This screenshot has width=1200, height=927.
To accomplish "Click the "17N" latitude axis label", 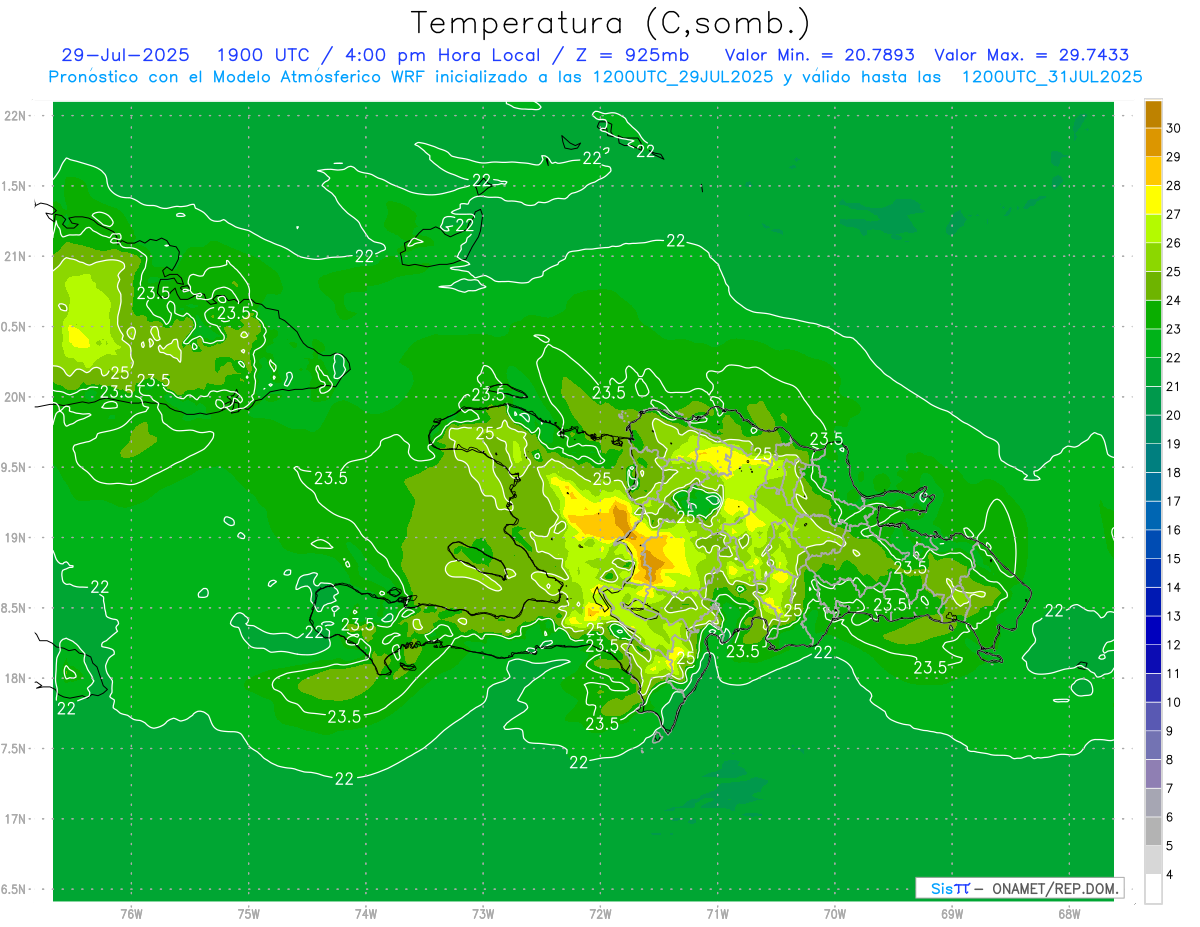I will [14, 819].
